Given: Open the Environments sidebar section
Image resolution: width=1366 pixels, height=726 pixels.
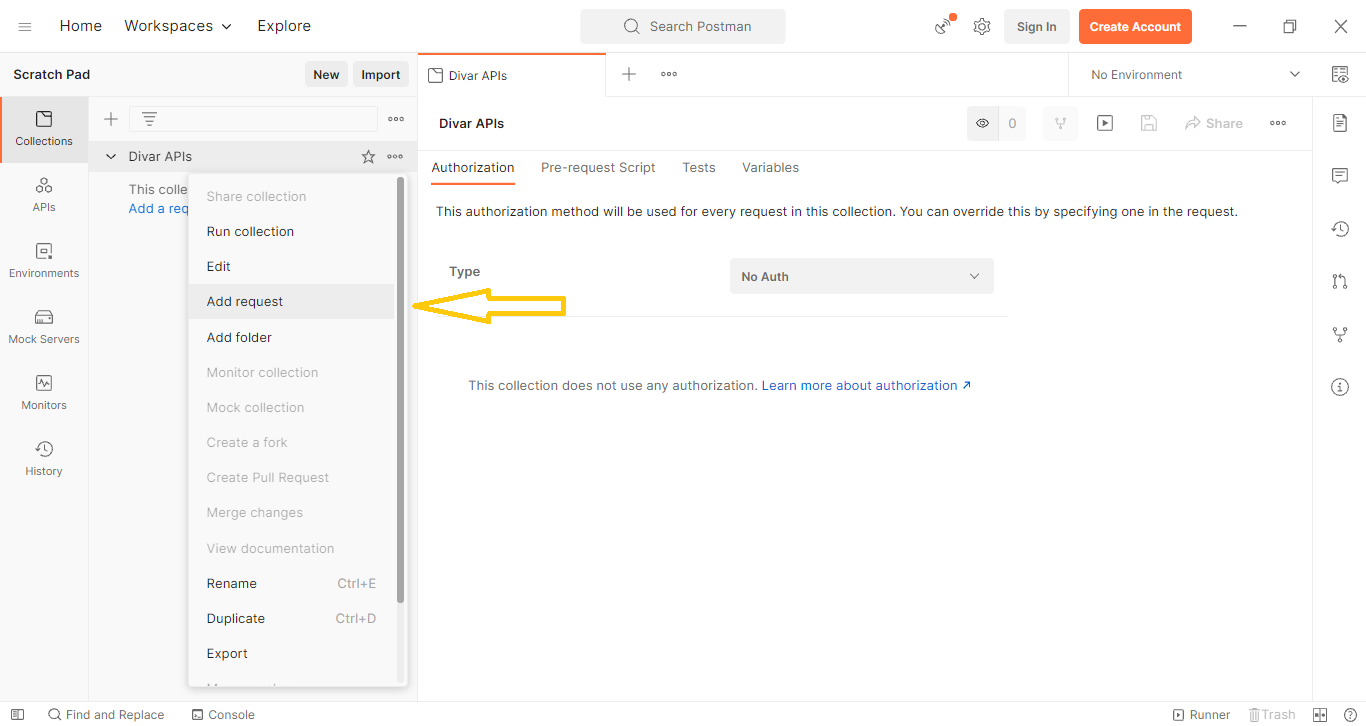Looking at the screenshot, I should click(x=44, y=261).
